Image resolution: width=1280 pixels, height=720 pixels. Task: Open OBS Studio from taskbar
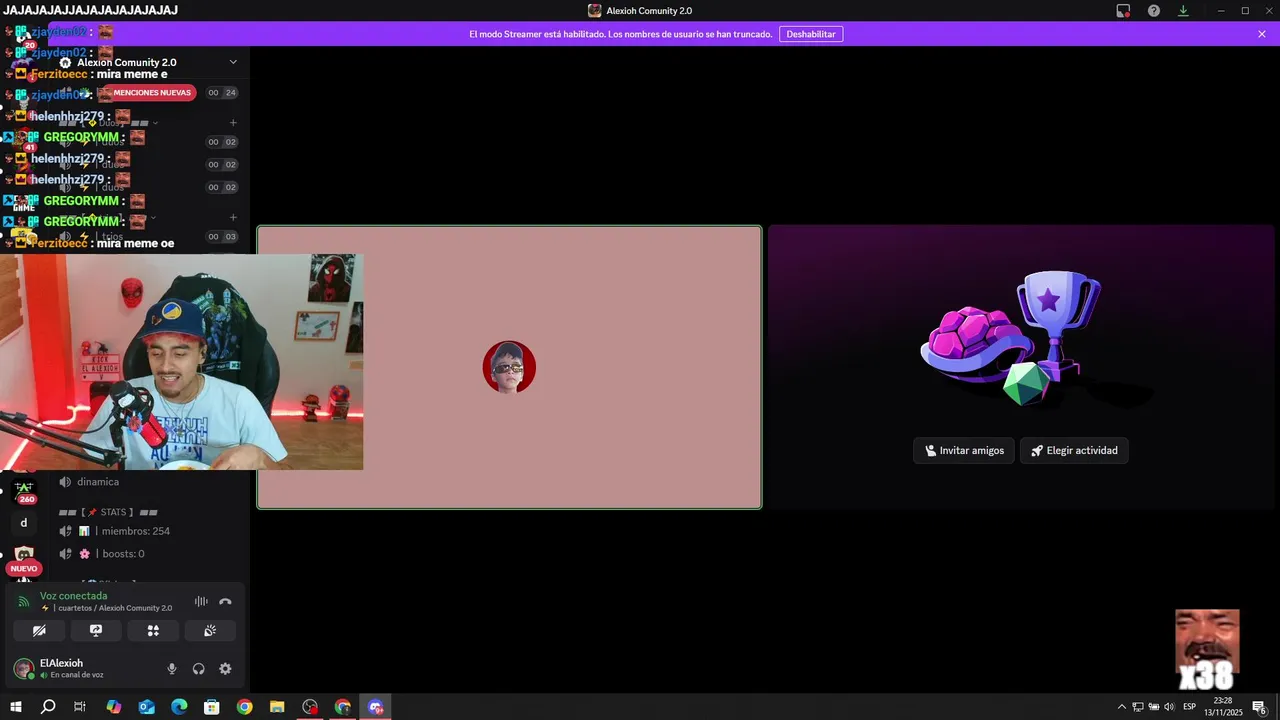click(x=310, y=707)
